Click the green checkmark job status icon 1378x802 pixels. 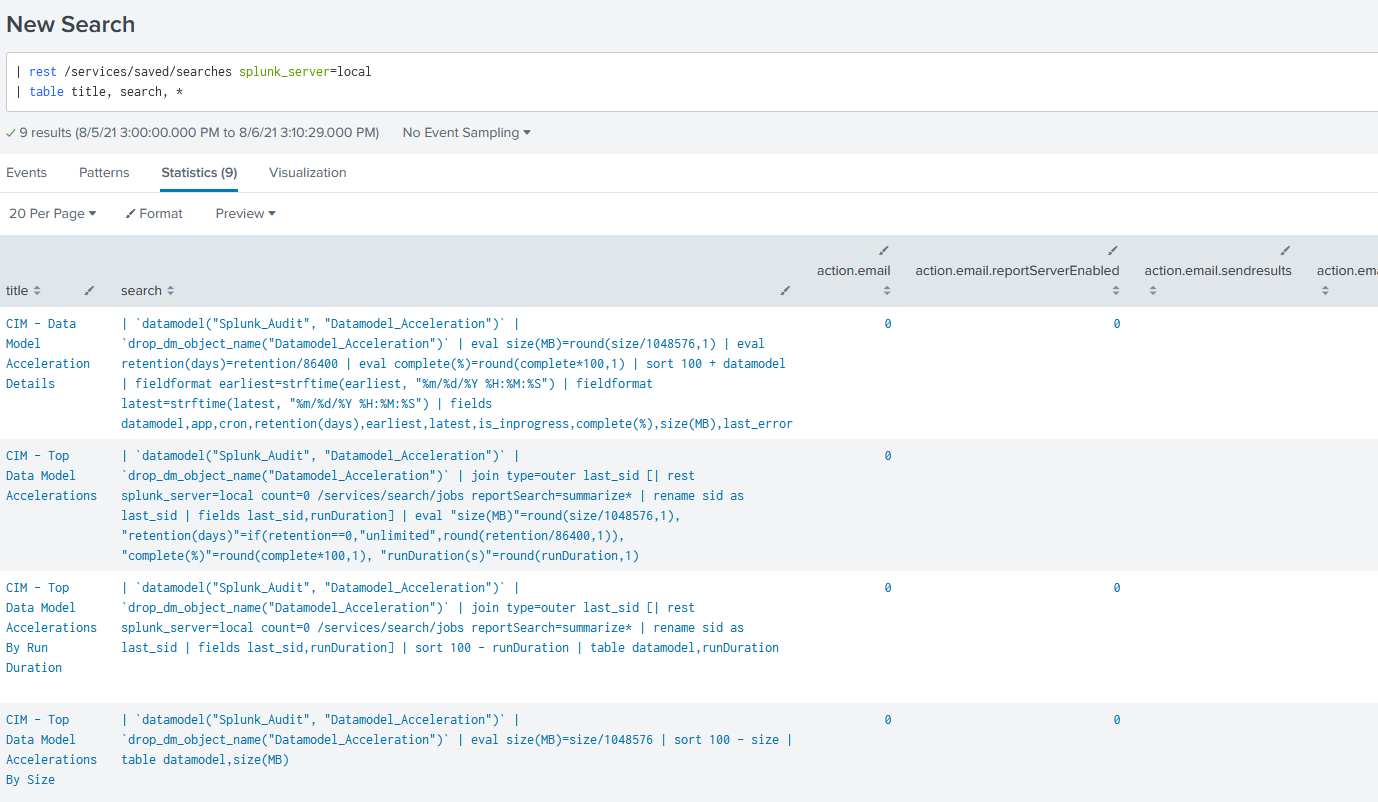point(9,132)
